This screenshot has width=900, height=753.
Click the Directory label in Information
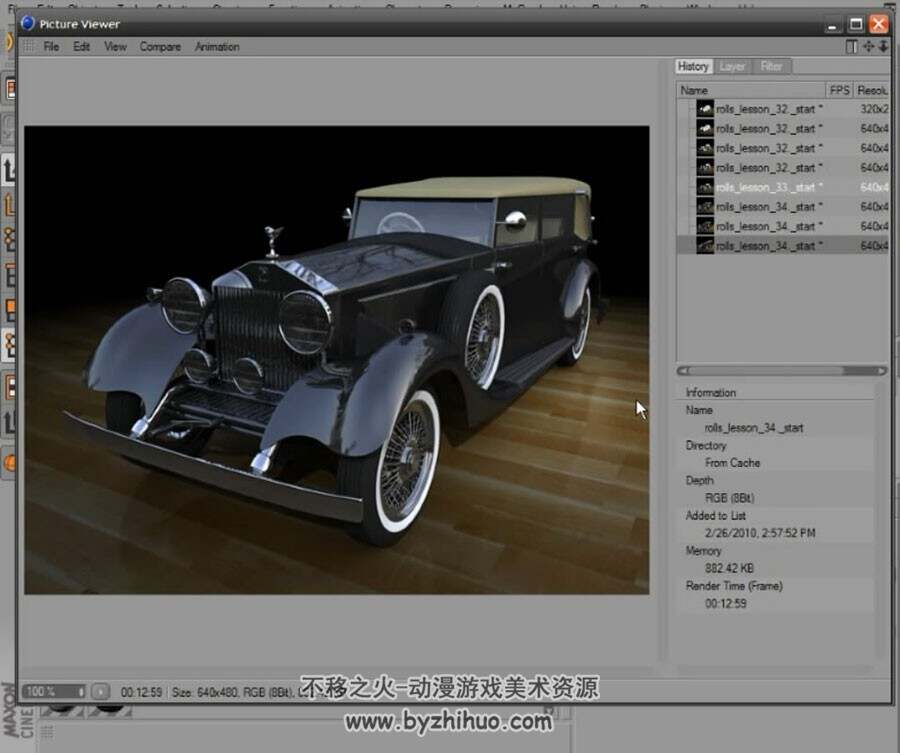click(x=705, y=445)
